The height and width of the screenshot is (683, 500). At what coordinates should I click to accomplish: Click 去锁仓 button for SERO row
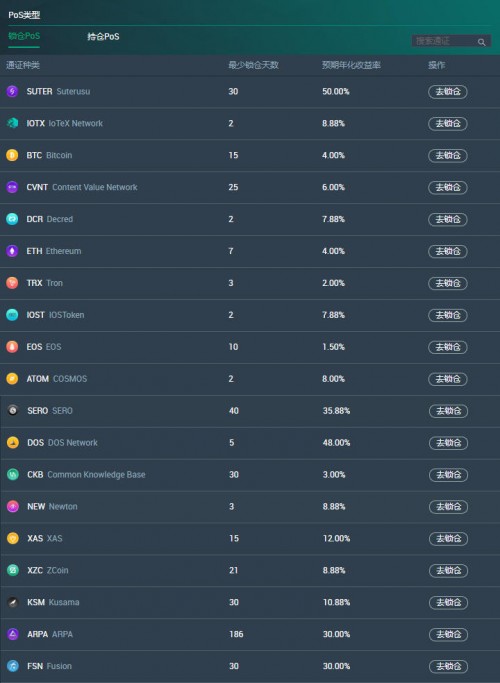click(449, 411)
